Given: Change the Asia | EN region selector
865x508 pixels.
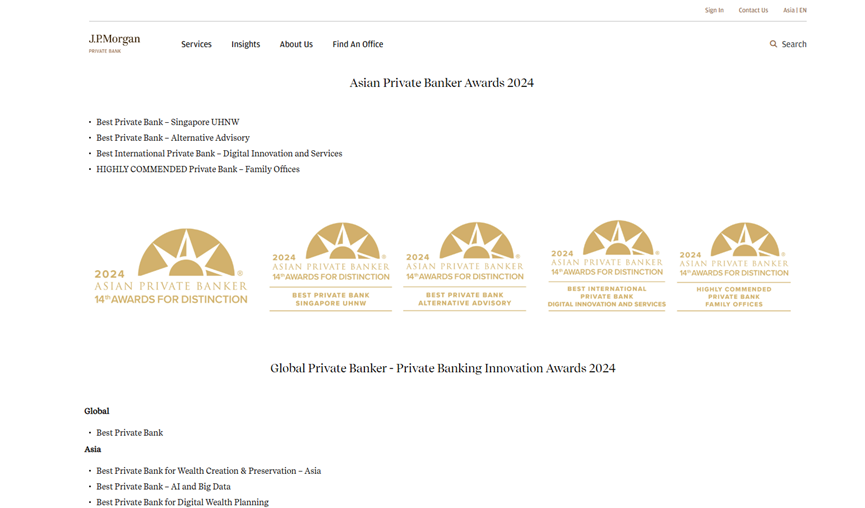Looking at the screenshot, I should point(794,10).
